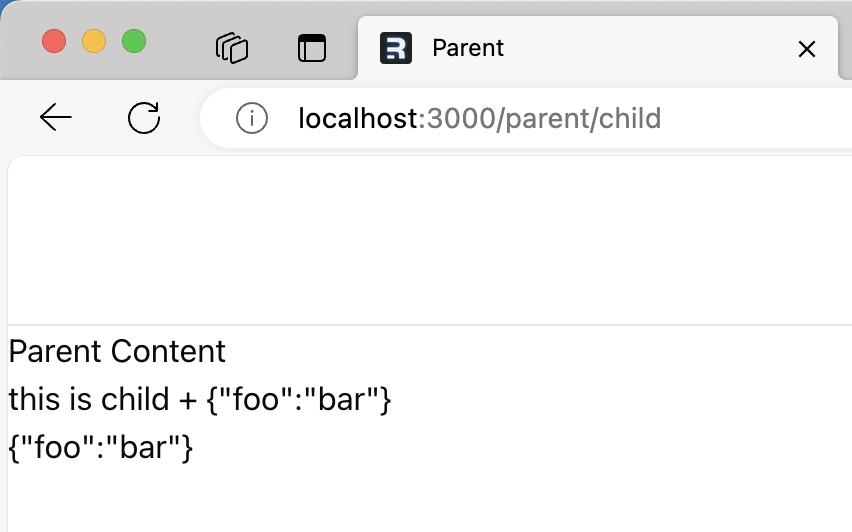Click the Remix favicon on the Parent tab
Image resolution: width=852 pixels, height=532 pixels.
click(x=396, y=48)
